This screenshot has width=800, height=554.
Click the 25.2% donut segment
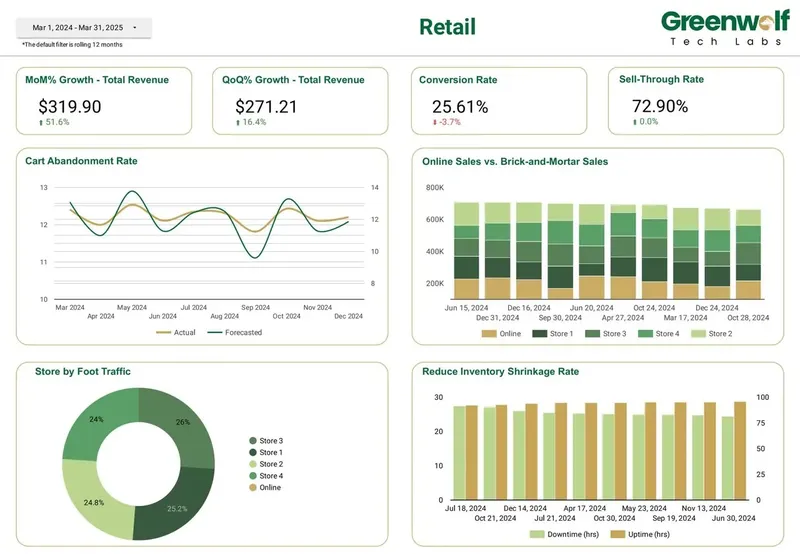click(177, 509)
